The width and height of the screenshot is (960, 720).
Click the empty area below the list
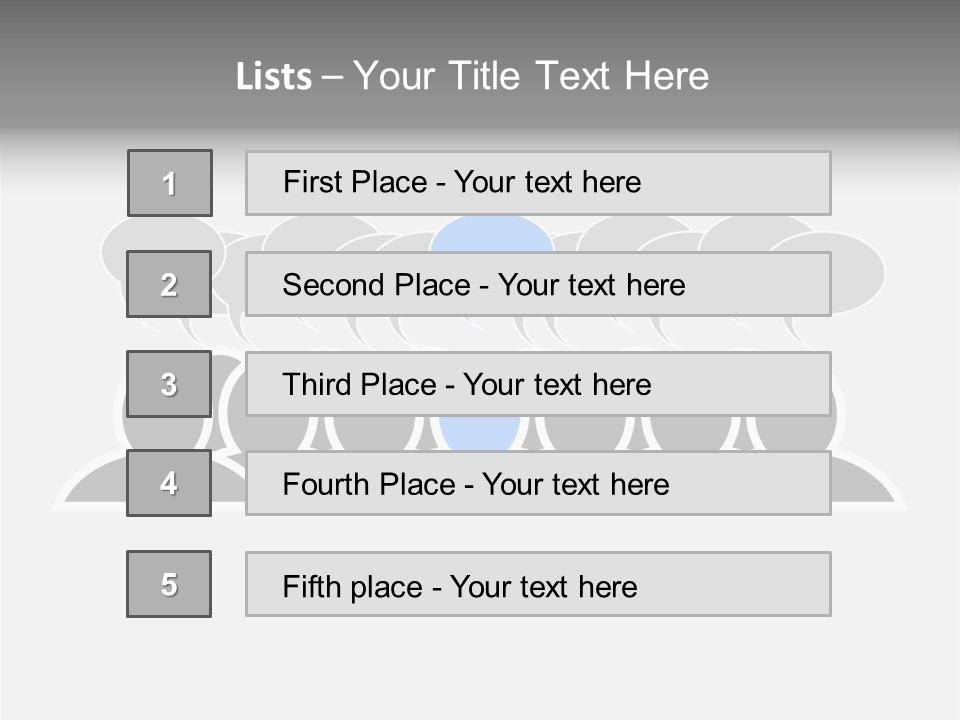pyautogui.click(x=480, y=670)
